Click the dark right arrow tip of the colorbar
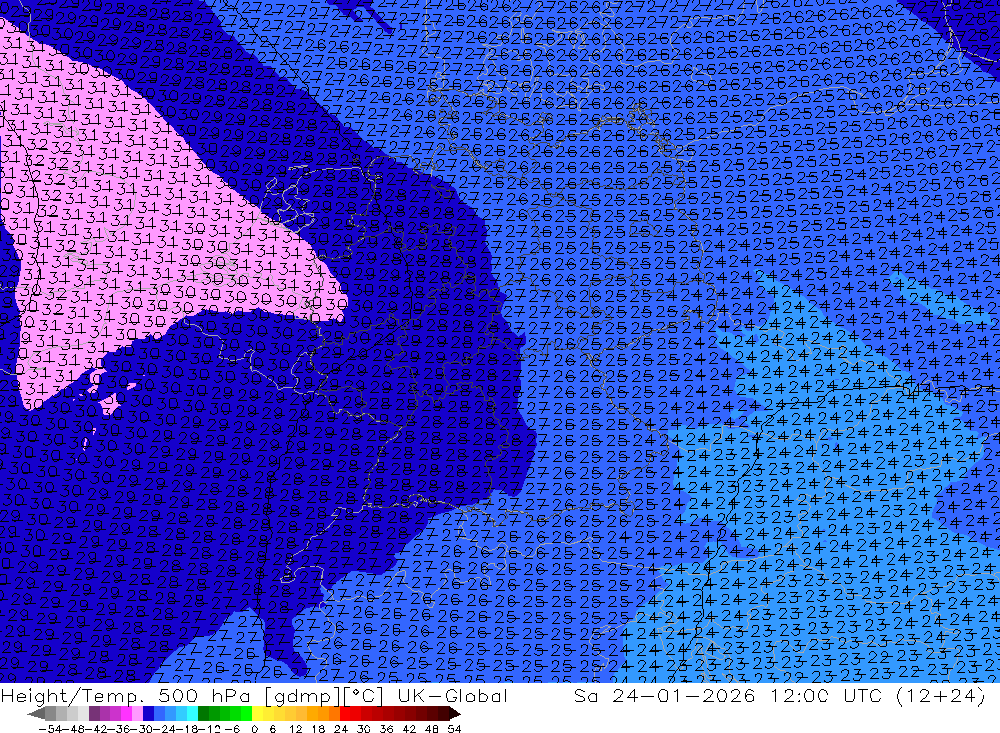The width and height of the screenshot is (1000, 733). point(455,714)
